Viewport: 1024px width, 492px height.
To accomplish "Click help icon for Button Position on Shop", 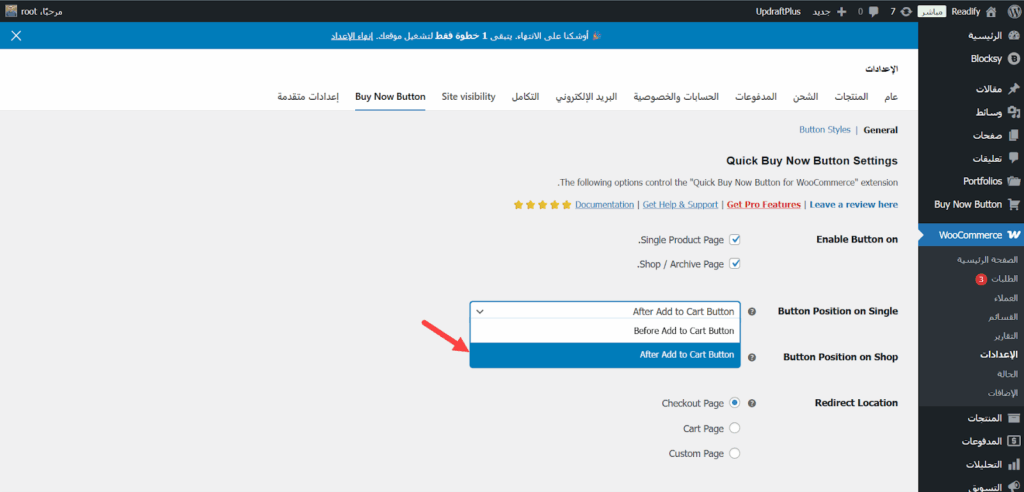I will click(x=752, y=357).
